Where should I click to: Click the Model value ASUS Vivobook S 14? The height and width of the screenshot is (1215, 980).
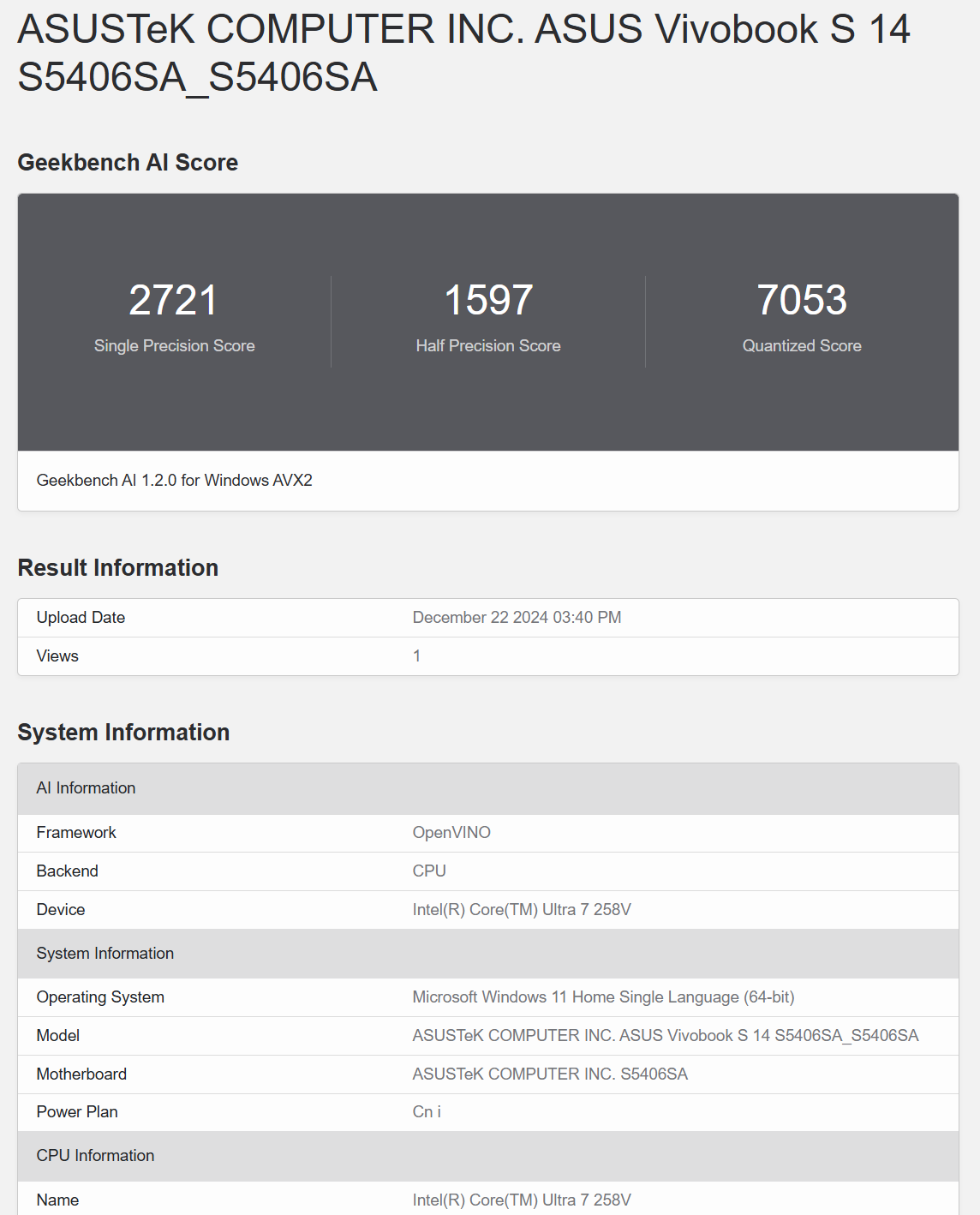tap(666, 1036)
